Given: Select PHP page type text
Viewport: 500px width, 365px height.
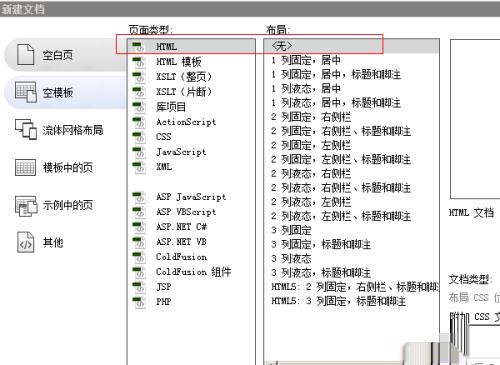Looking at the screenshot, I should tap(164, 302).
